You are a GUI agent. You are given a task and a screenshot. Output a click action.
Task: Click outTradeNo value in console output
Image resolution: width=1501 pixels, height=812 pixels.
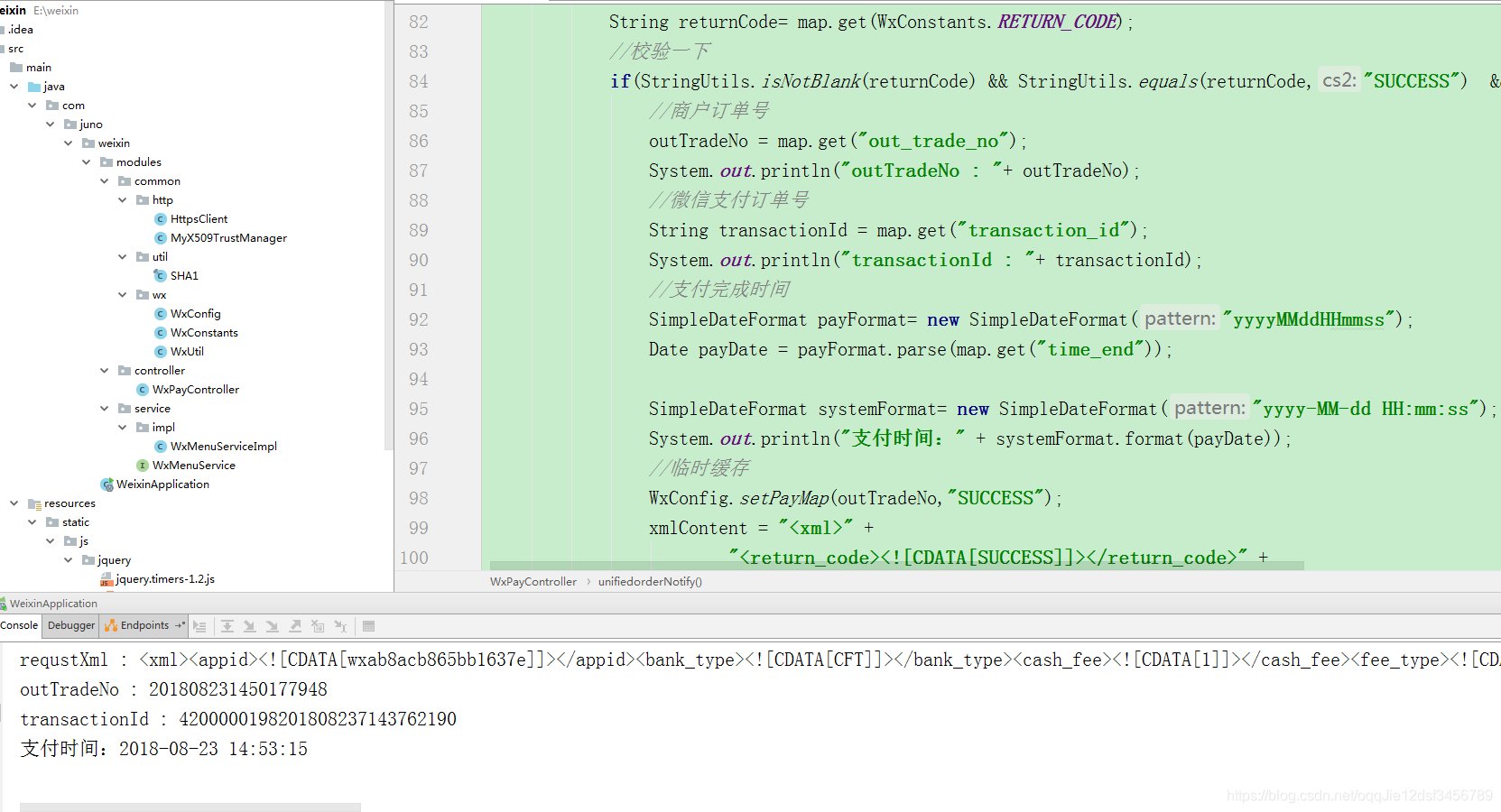(238, 689)
